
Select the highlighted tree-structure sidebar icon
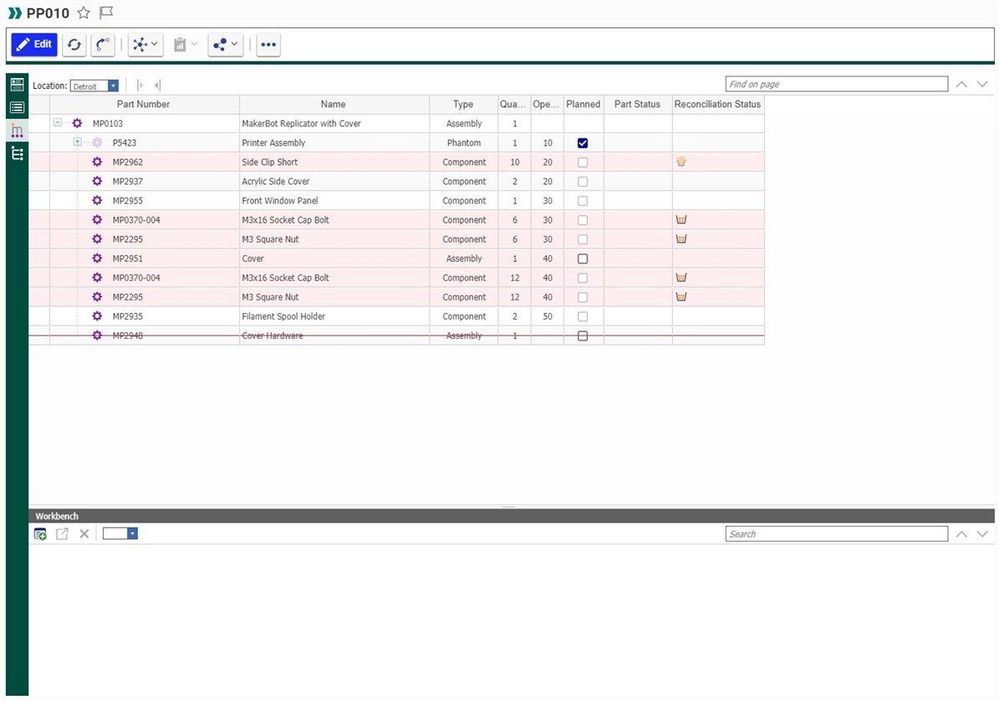(17, 131)
